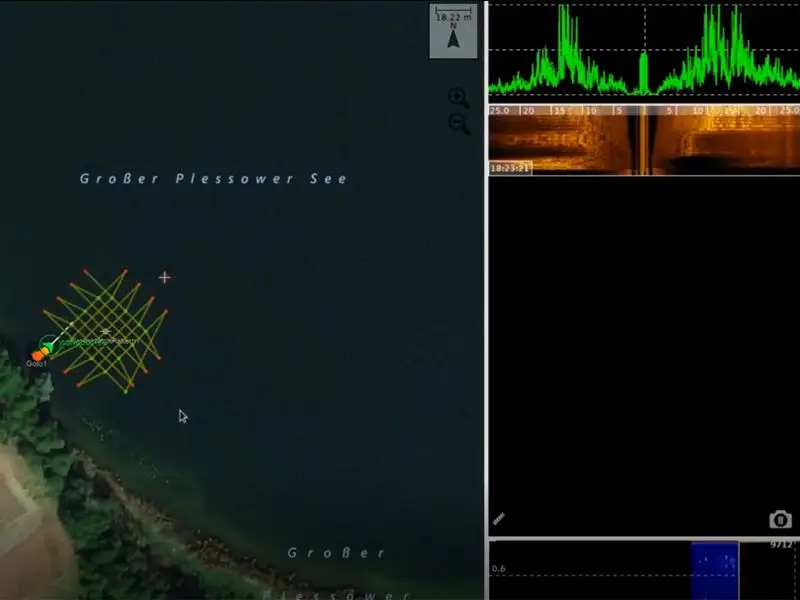The width and height of the screenshot is (800, 600).
Task: Click the zoom in magnifier on map
Action: [x=458, y=97]
